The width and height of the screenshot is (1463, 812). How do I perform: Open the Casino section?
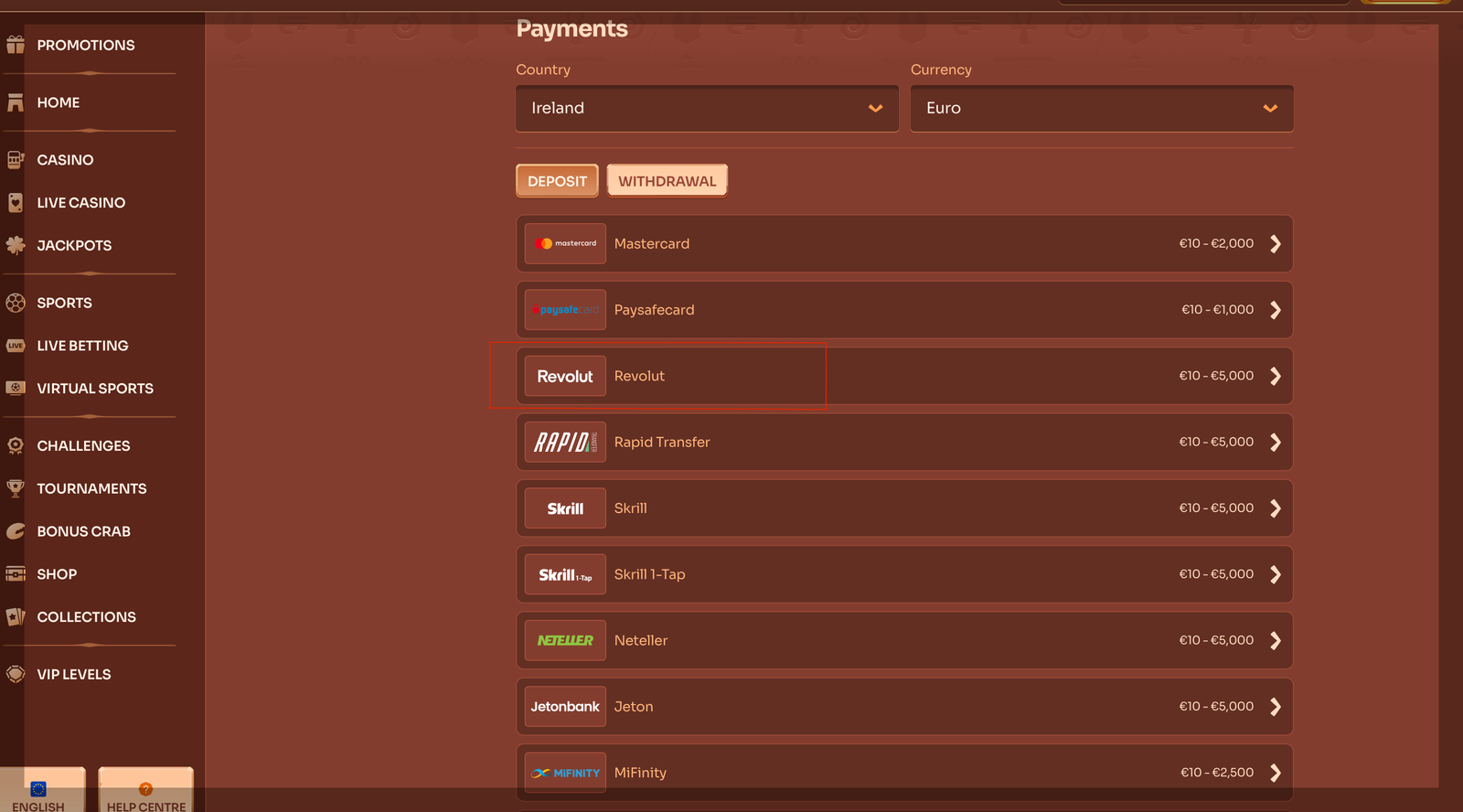point(65,160)
